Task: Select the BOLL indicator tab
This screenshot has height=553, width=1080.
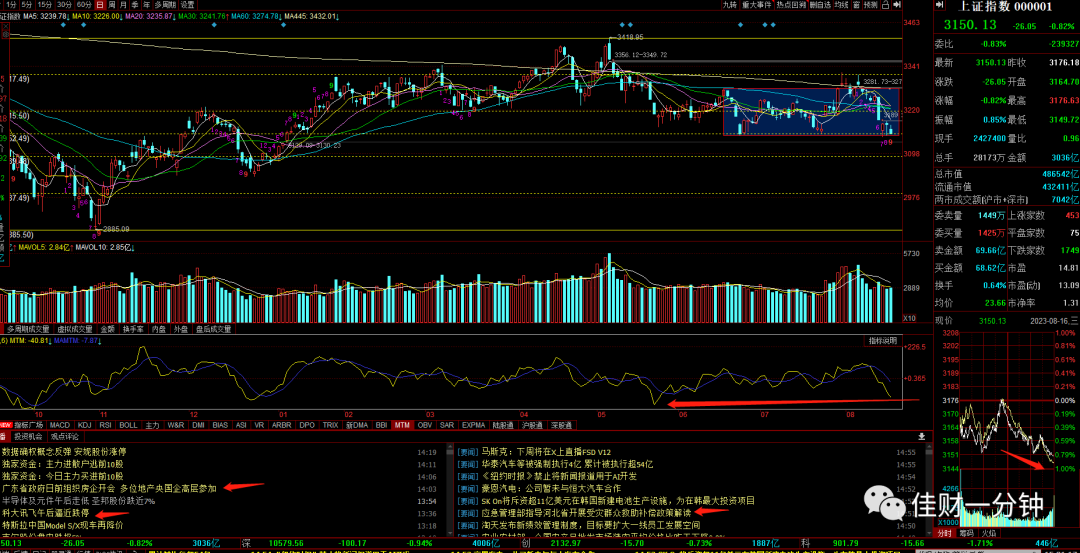Action: pos(128,425)
